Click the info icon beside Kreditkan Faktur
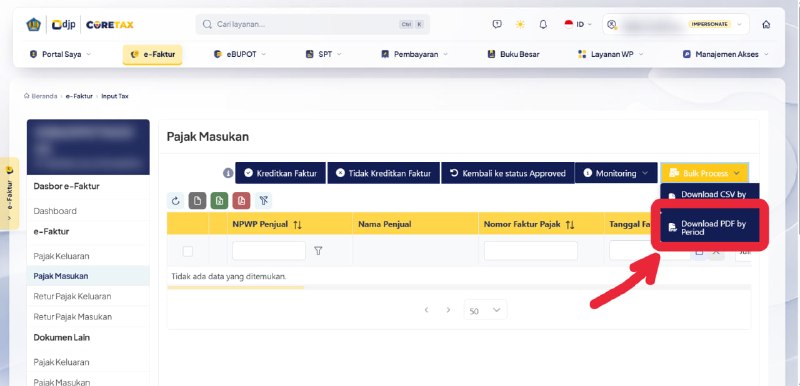This screenshot has width=800, height=386. click(x=228, y=173)
